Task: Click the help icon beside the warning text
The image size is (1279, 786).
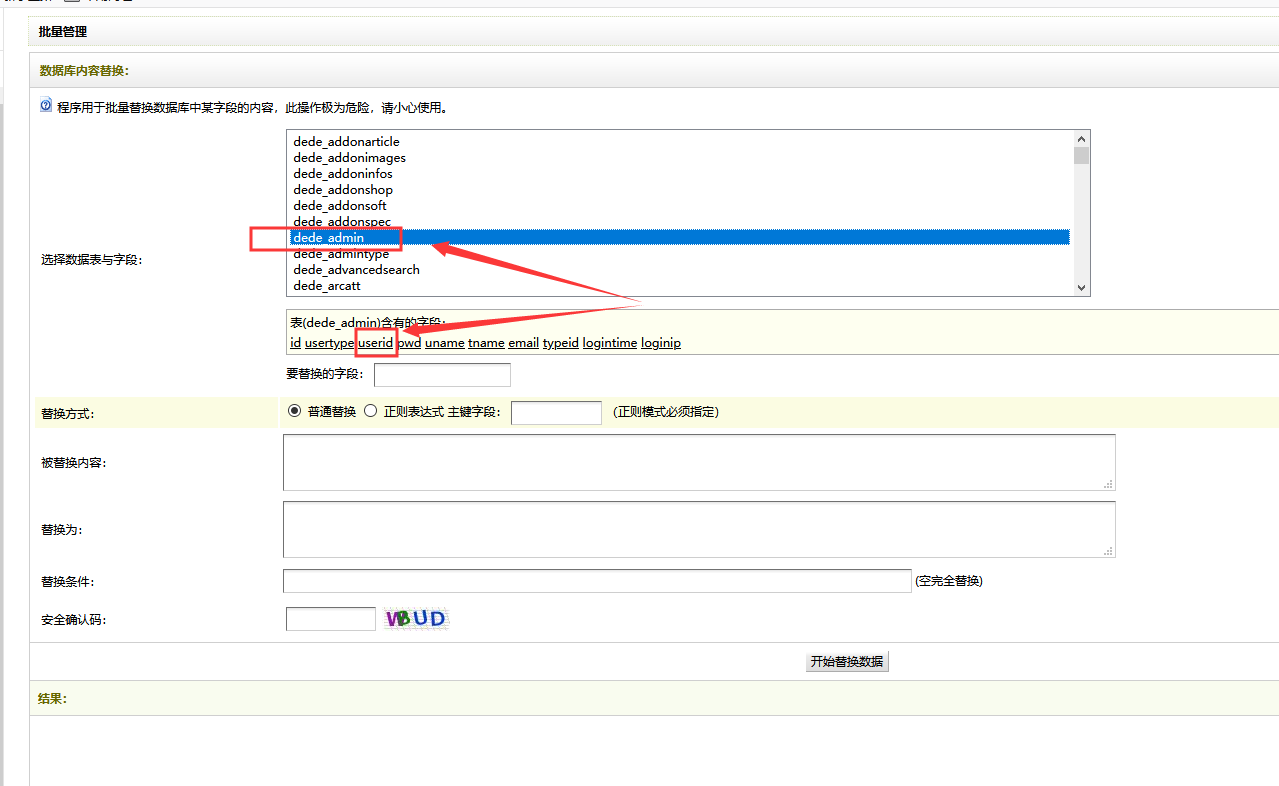Action: click(x=46, y=105)
